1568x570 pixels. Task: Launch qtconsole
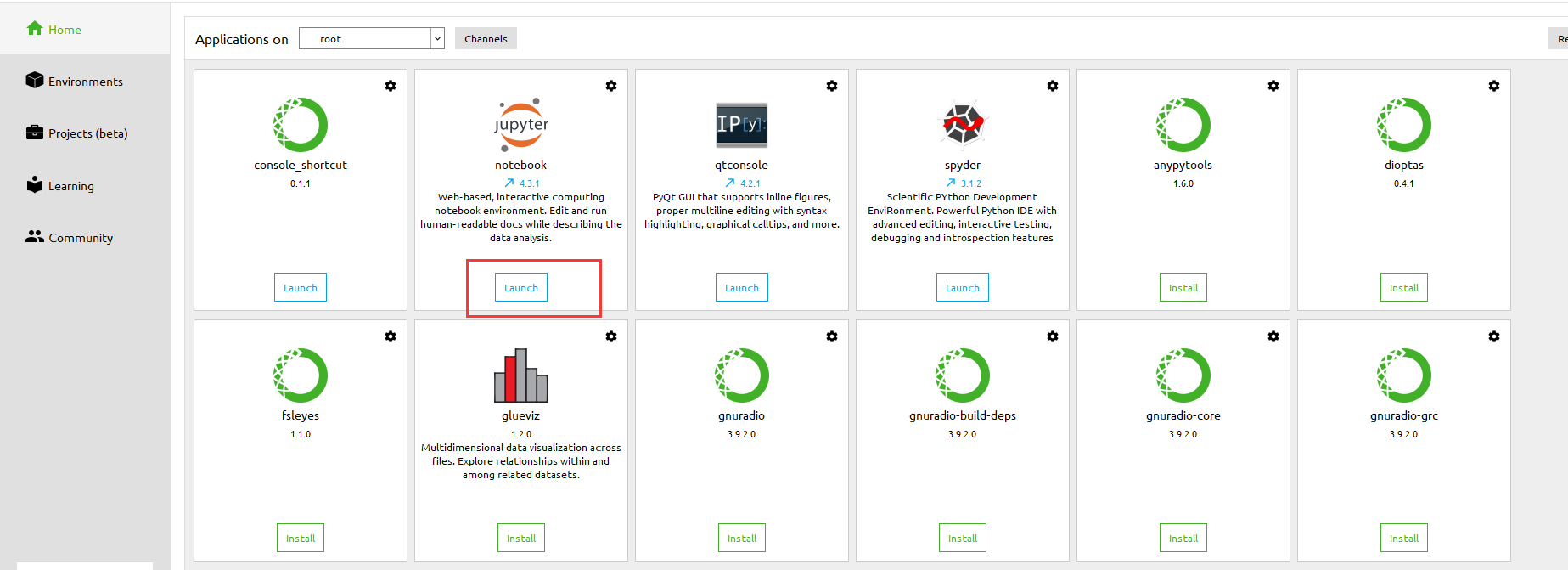point(742,287)
